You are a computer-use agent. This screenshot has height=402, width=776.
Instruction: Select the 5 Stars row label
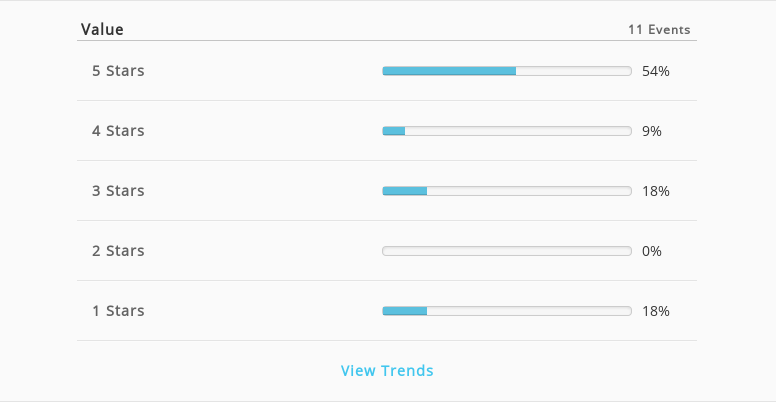pos(118,71)
